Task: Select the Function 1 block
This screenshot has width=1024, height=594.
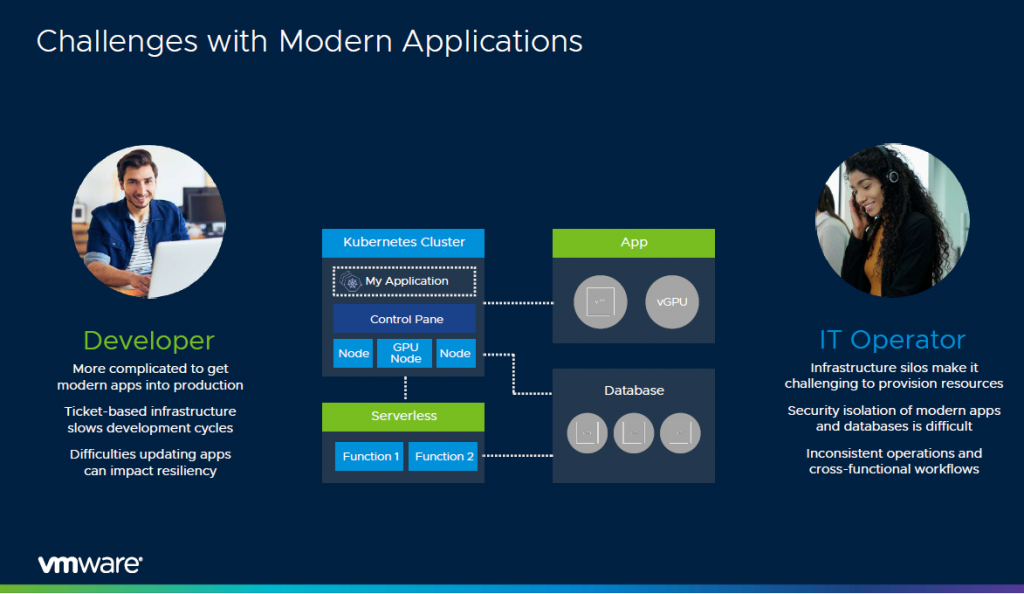Action: 368,456
